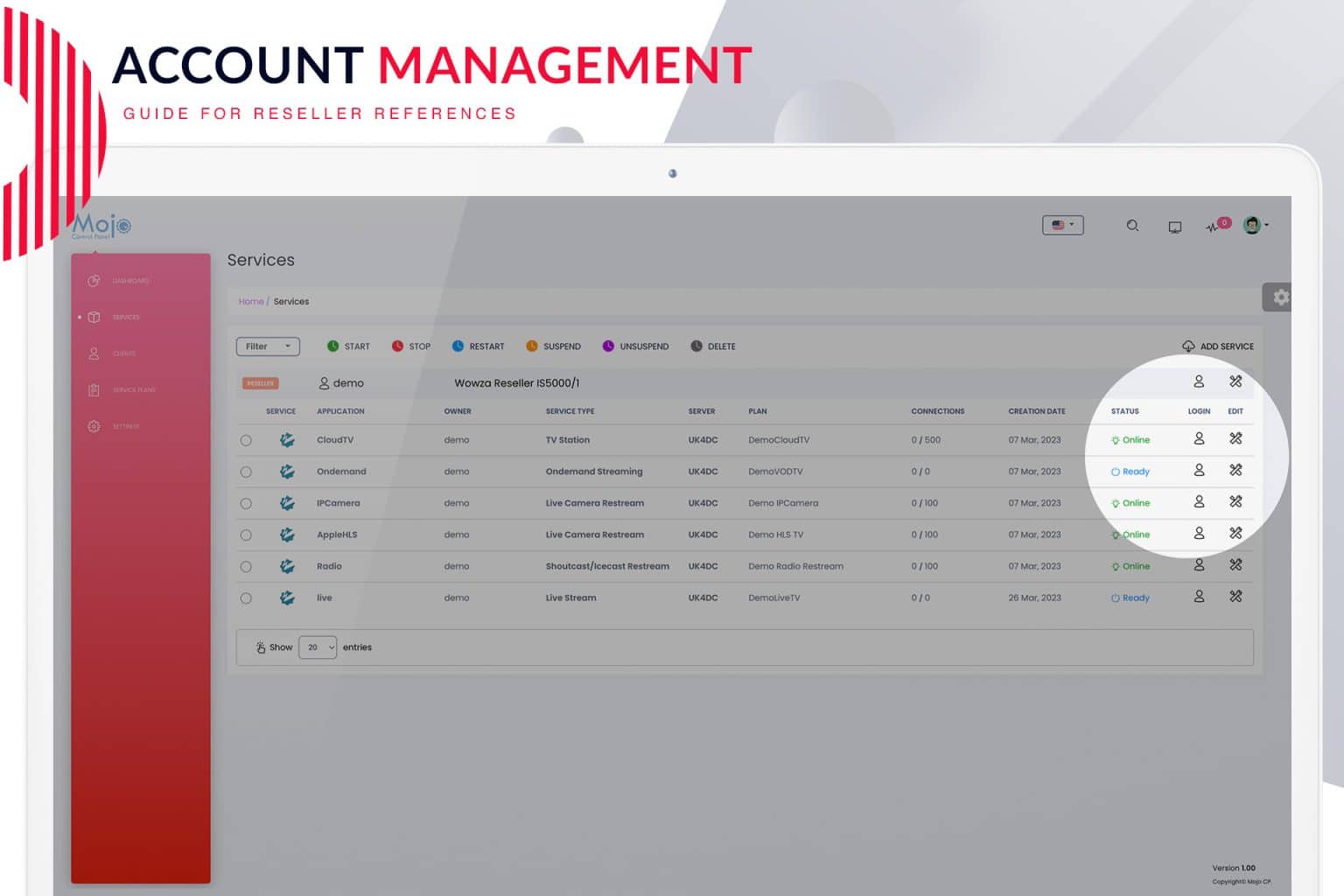This screenshot has width=1344, height=896.
Task: Open the Filter dropdown
Action: [x=268, y=346]
